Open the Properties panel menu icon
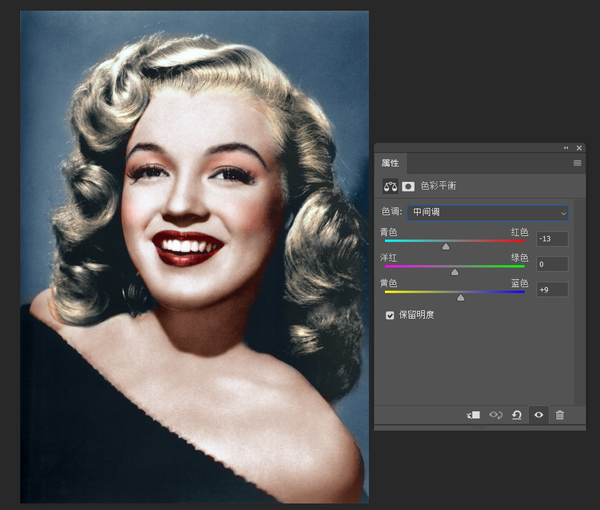600x510 pixels. click(x=577, y=163)
